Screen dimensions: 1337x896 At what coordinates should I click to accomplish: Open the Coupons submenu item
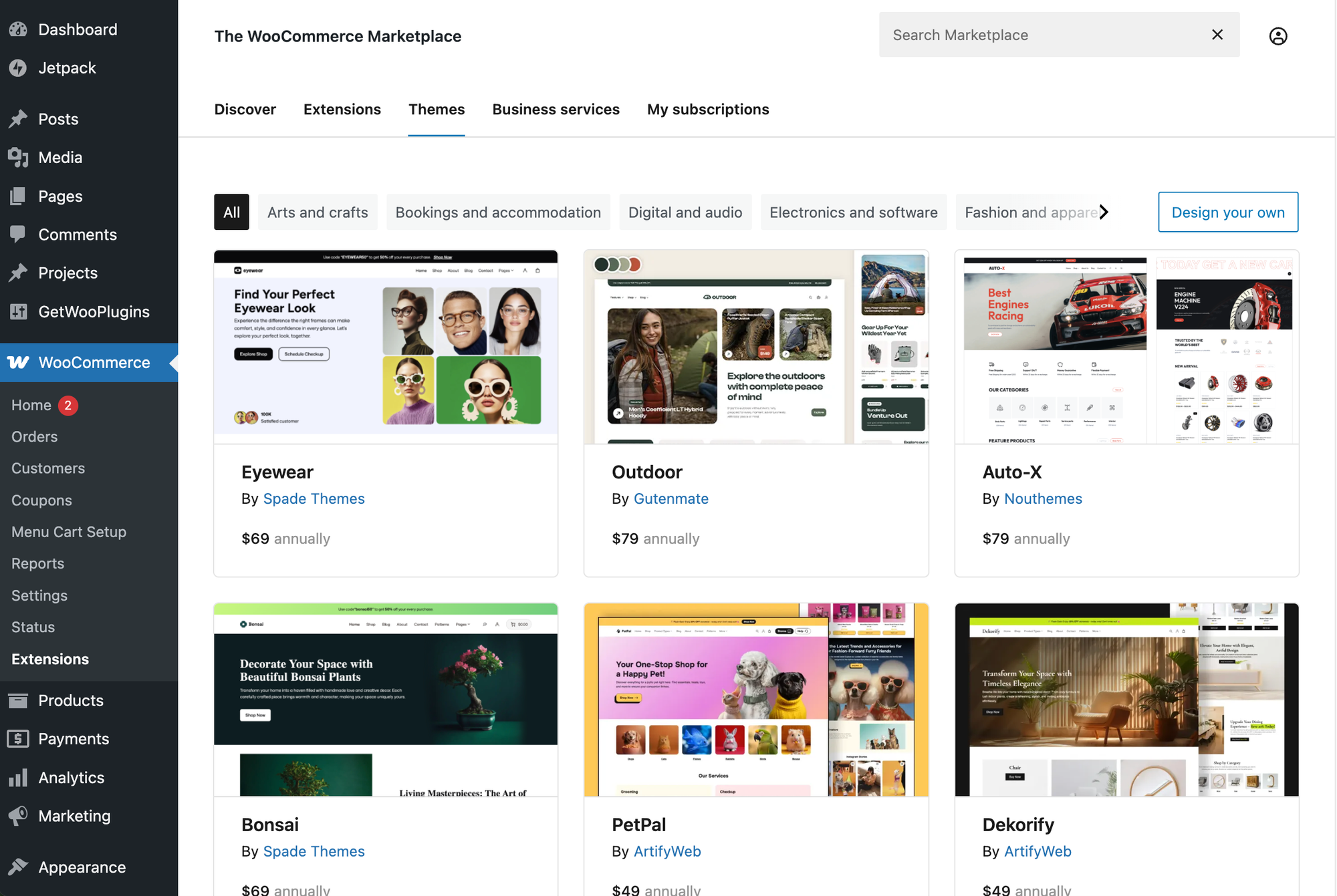[x=41, y=500]
